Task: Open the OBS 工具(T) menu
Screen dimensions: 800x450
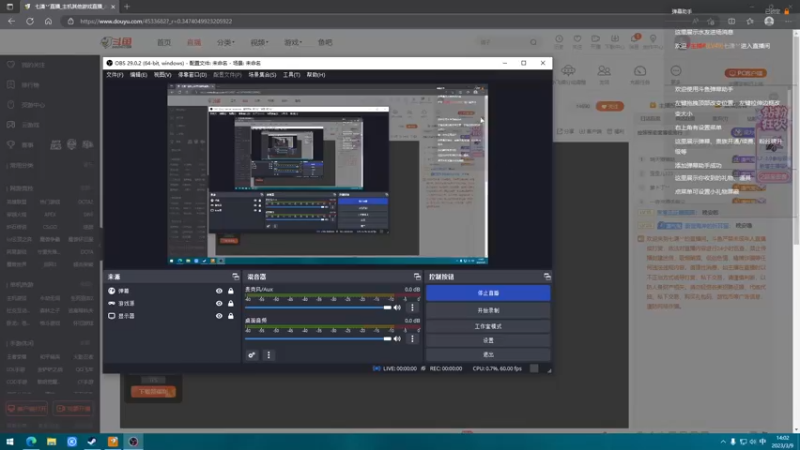Action: [x=292, y=75]
